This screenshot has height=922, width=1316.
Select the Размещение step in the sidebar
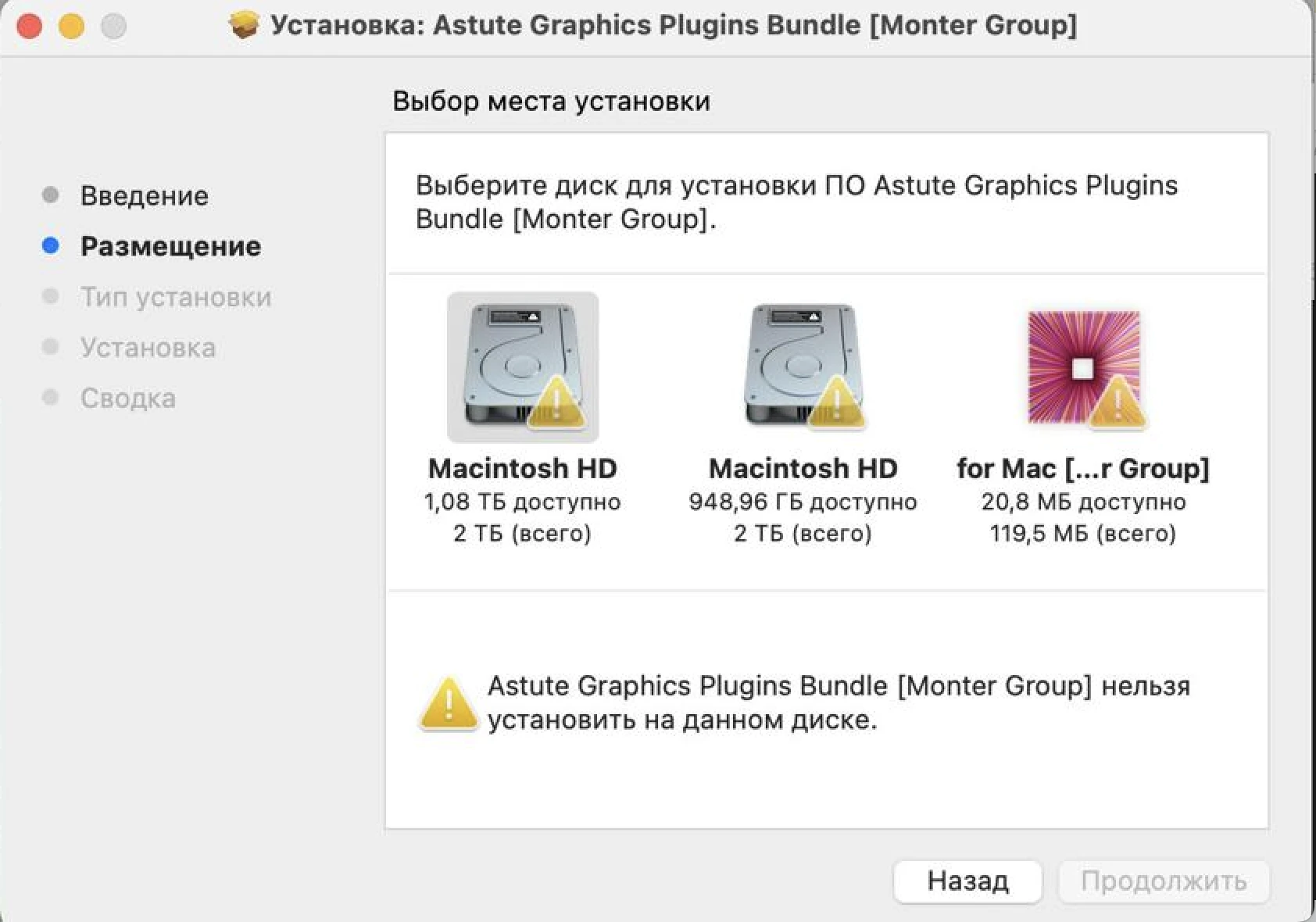tap(171, 246)
